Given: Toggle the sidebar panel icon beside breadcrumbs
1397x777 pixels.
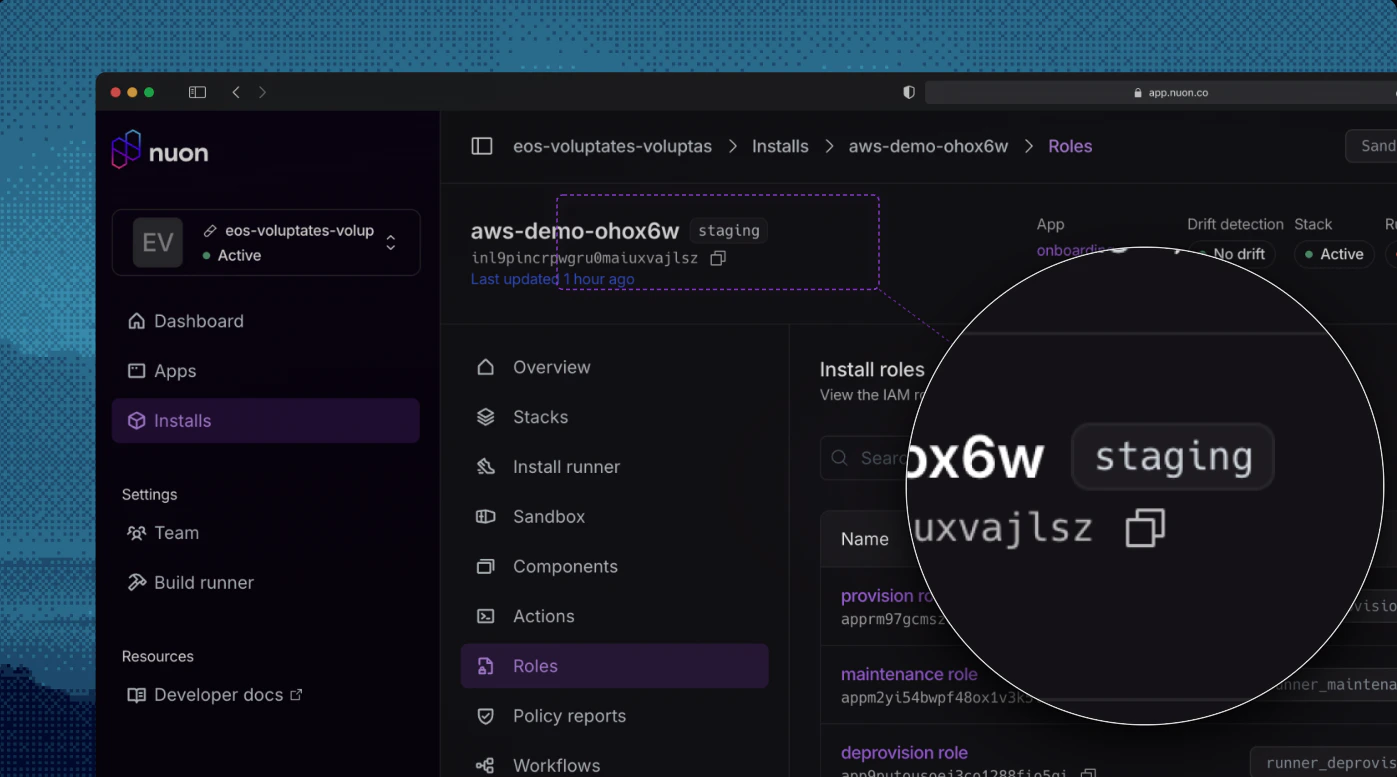Looking at the screenshot, I should (482, 146).
